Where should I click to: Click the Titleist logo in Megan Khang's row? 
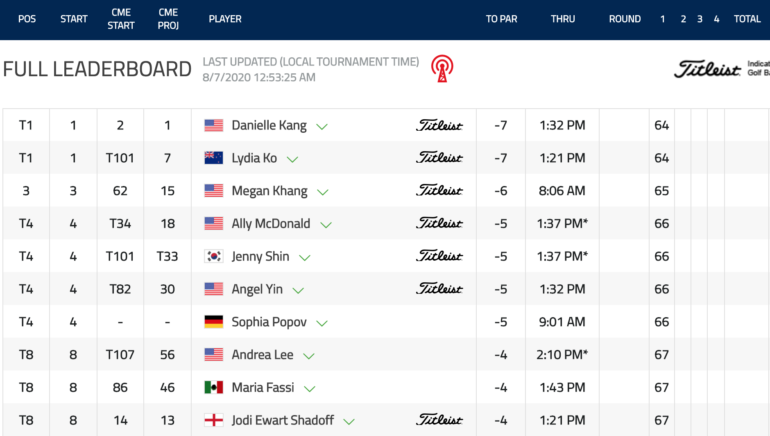tap(440, 190)
